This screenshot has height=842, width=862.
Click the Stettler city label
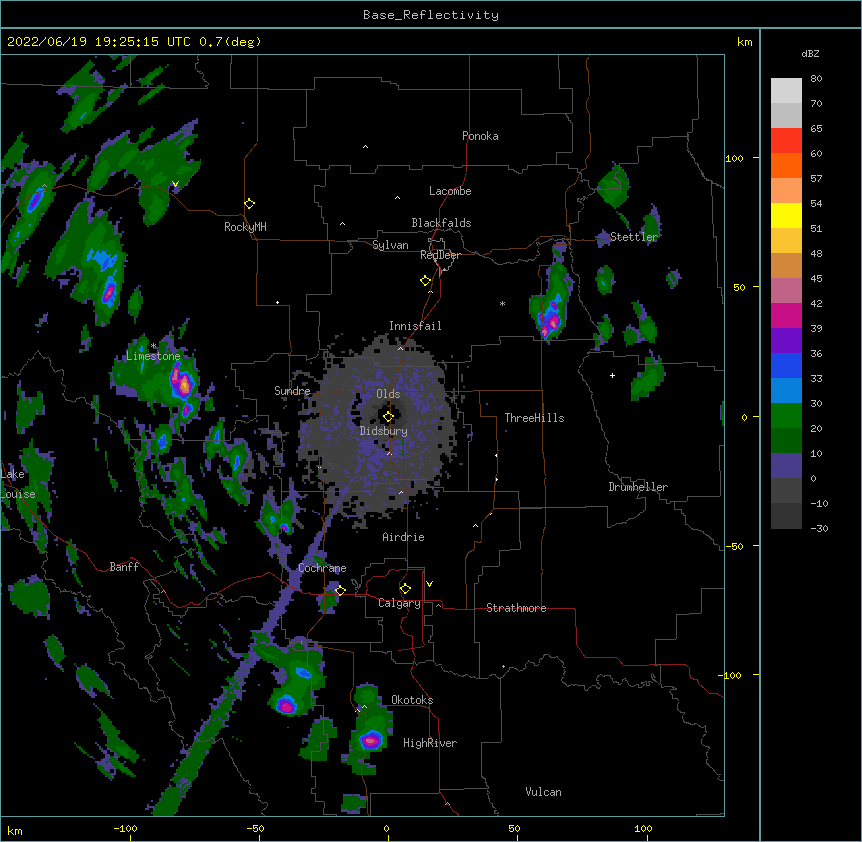[634, 237]
